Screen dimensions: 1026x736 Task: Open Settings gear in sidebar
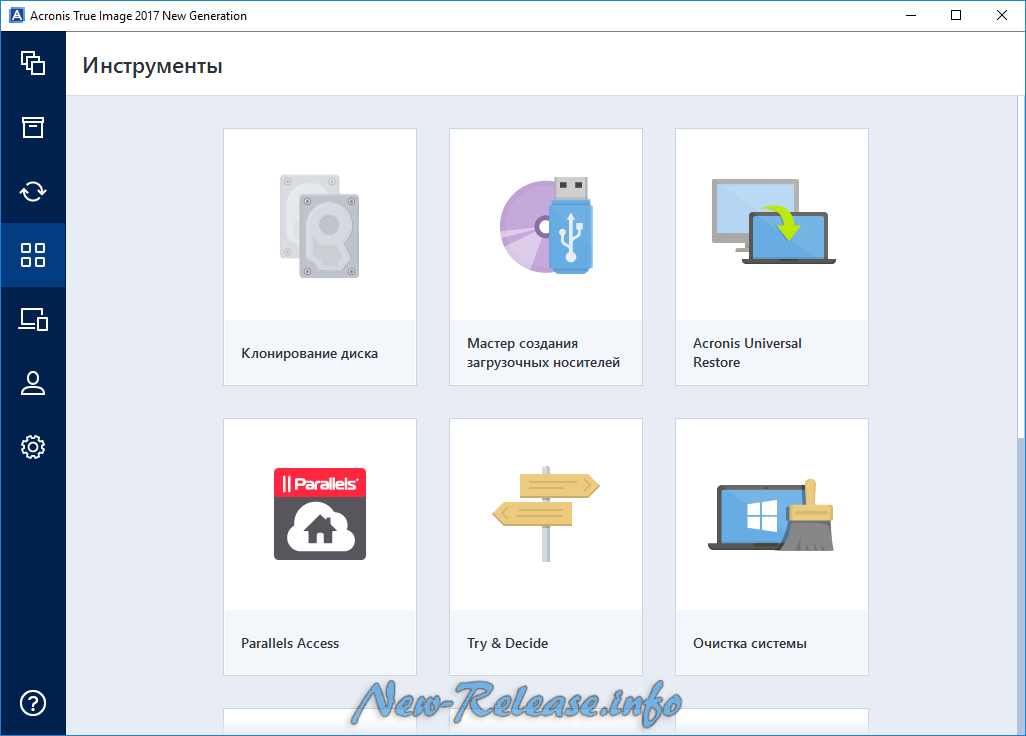point(33,447)
